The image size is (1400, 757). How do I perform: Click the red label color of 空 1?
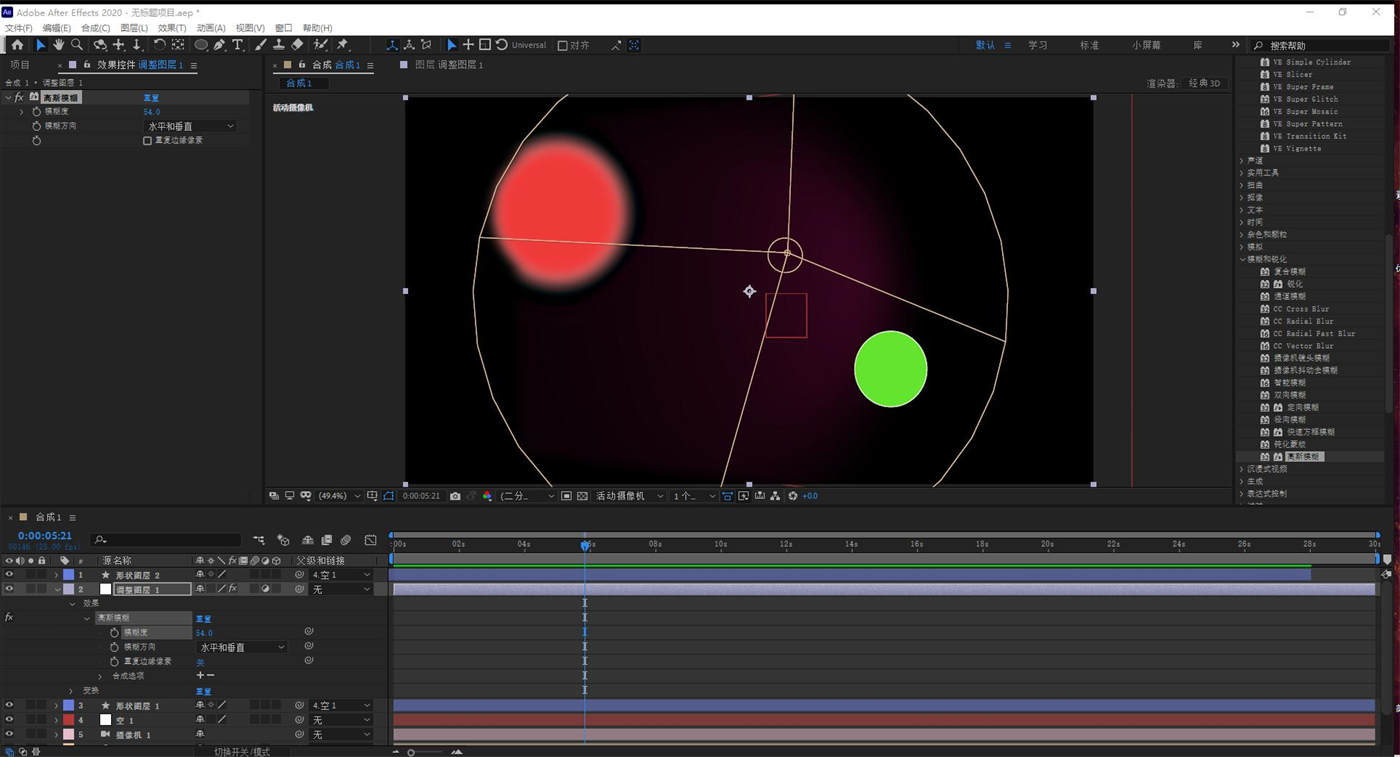click(68, 720)
